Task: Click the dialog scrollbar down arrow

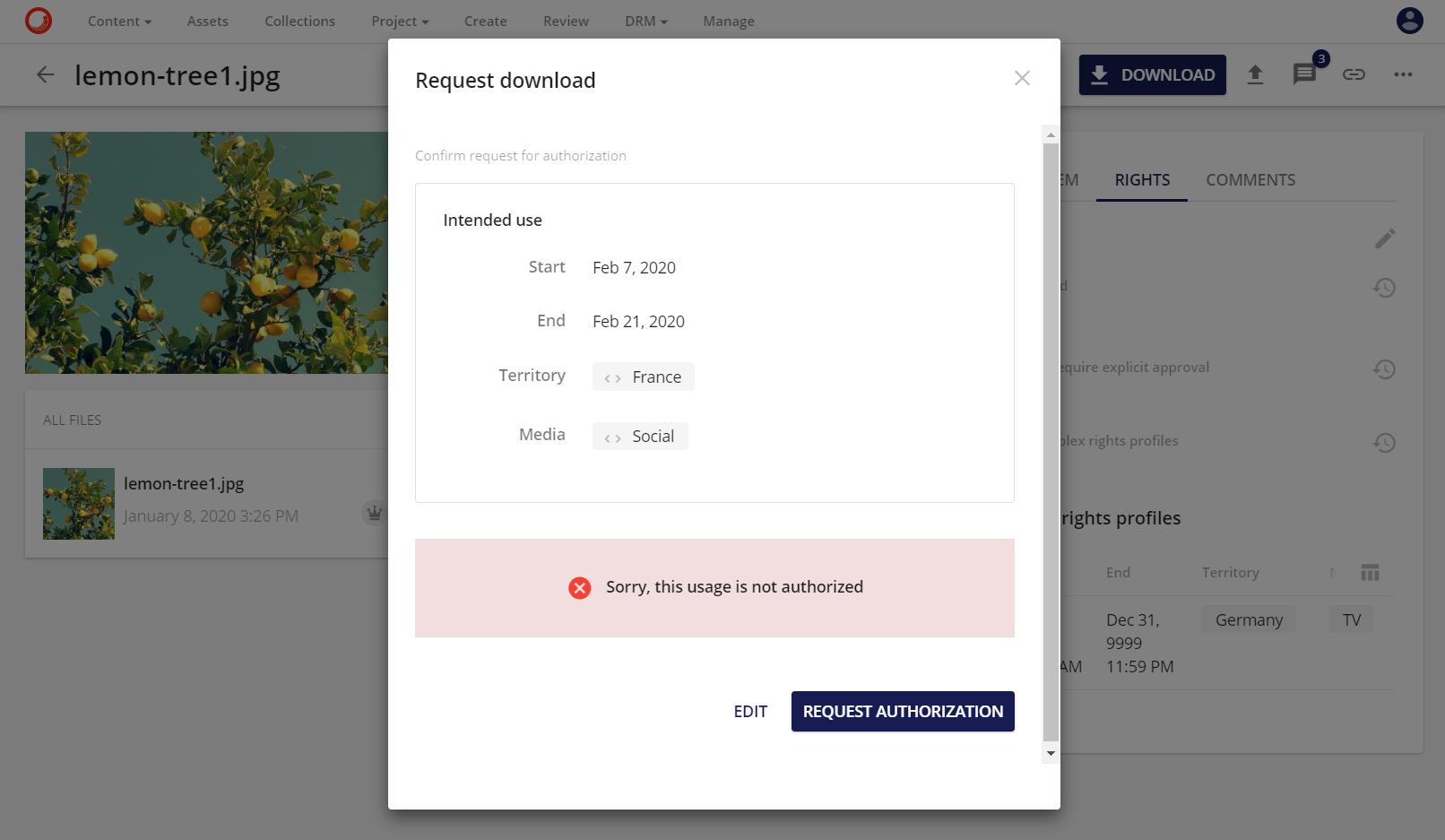Action: pos(1050,753)
